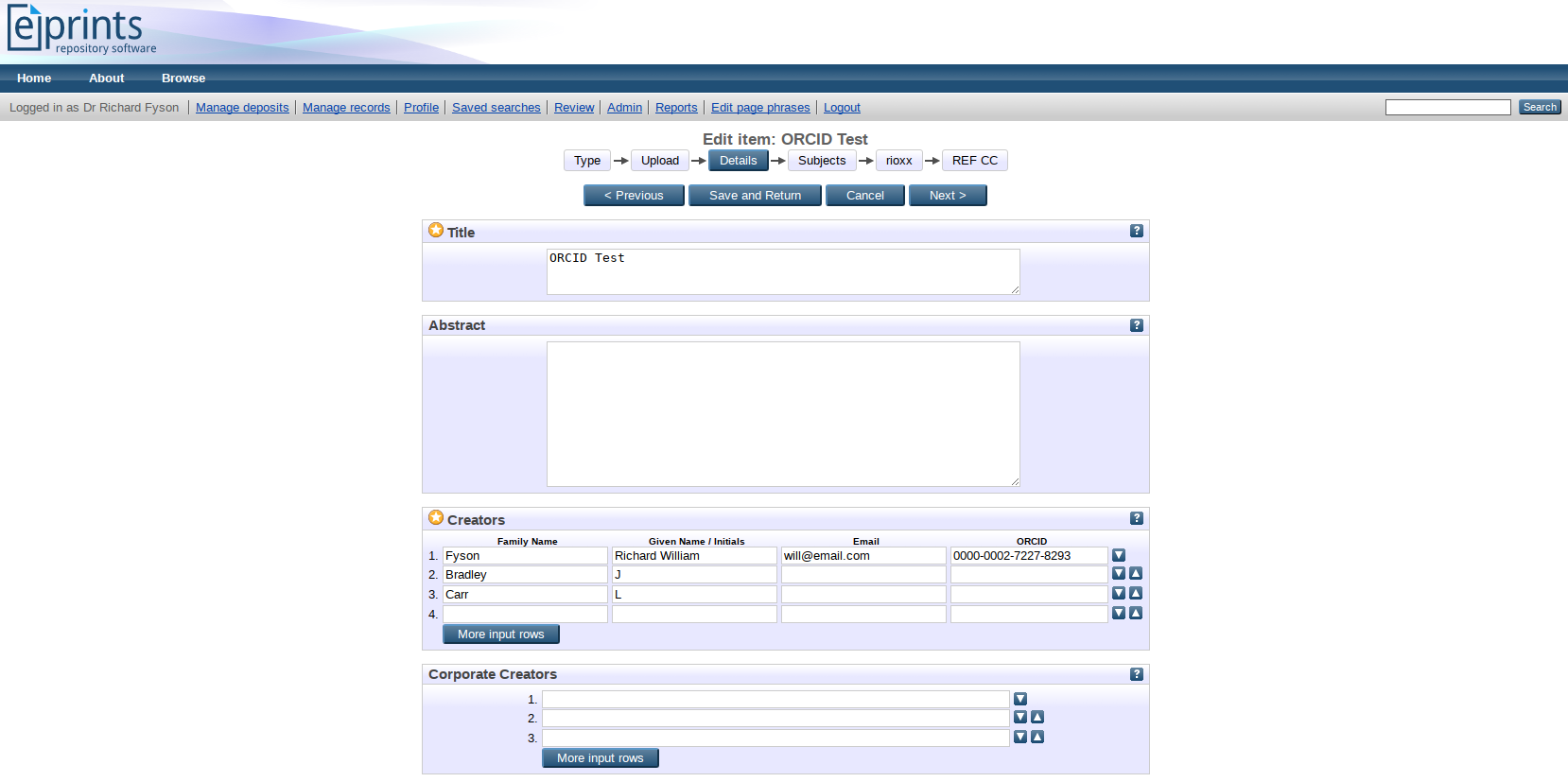
Task: Click the Next > button
Action: click(x=947, y=196)
